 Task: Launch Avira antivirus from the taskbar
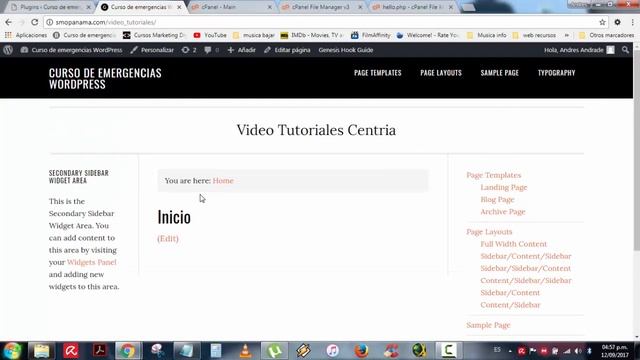[71, 351]
